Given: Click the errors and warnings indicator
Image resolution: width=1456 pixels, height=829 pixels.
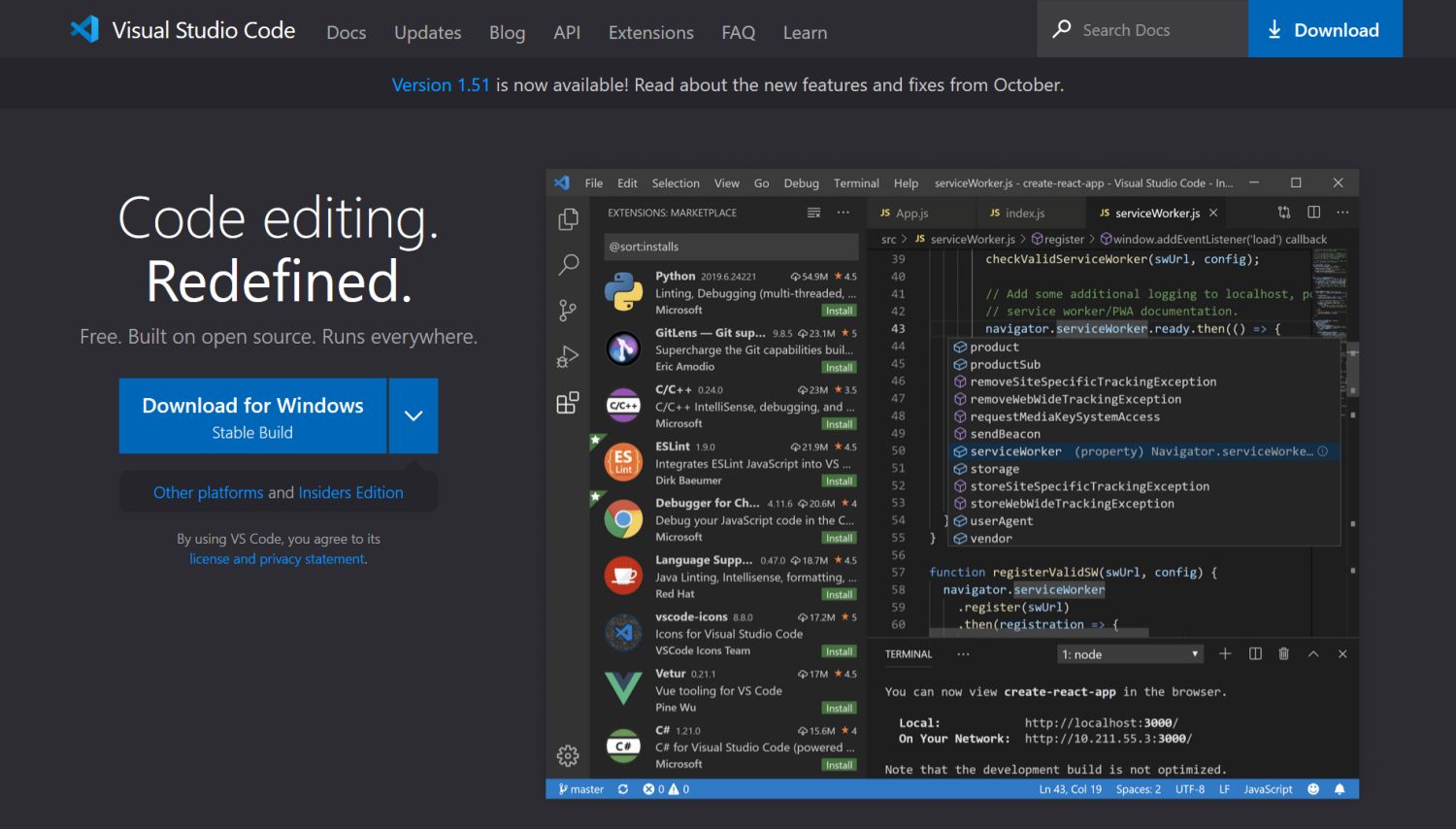Looking at the screenshot, I should 665,789.
